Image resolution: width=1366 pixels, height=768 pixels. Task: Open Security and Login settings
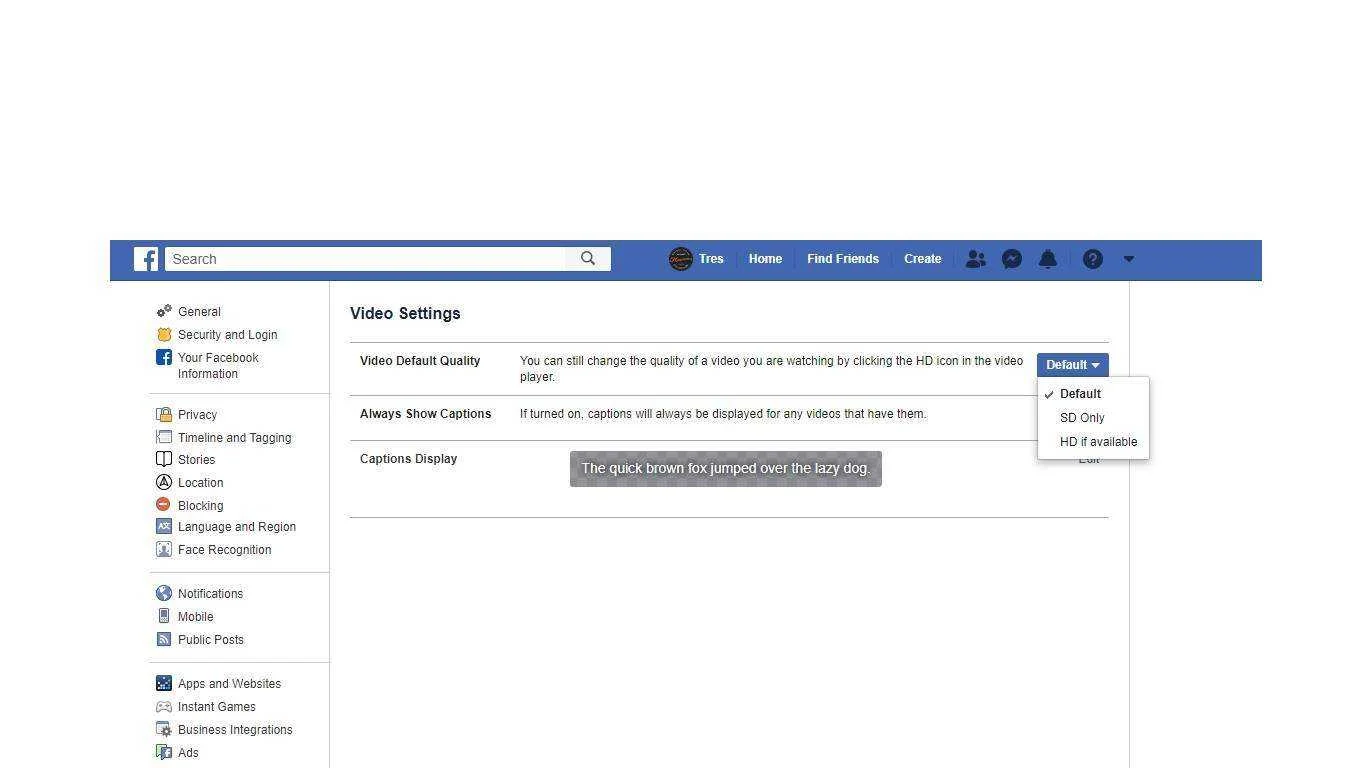pyautogui.click(x=227, y=335)
